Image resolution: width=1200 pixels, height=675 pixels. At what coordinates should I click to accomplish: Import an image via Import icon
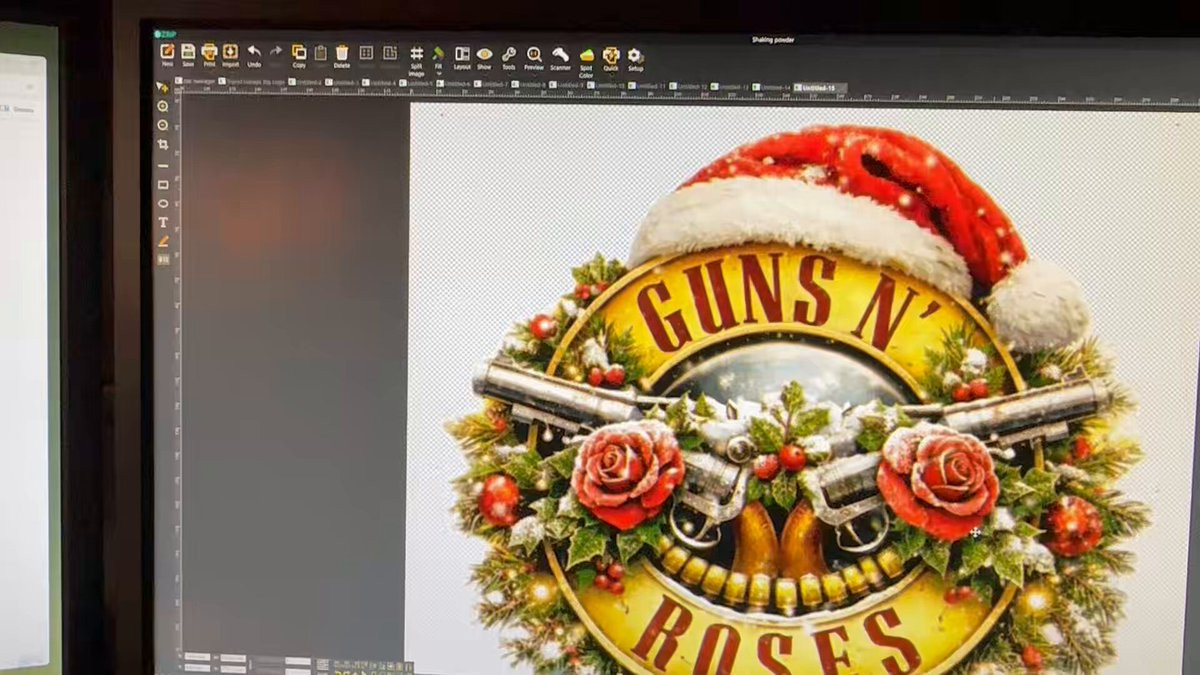point(230,55)
